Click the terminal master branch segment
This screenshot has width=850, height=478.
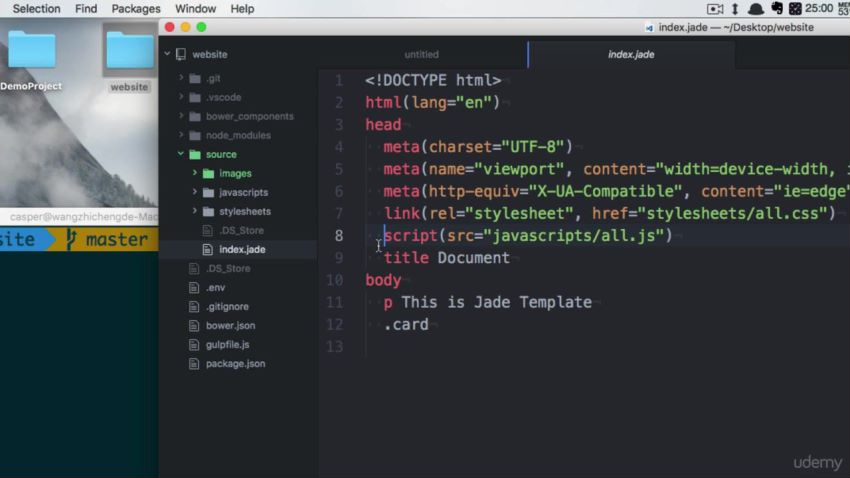[x=108, y=240]
